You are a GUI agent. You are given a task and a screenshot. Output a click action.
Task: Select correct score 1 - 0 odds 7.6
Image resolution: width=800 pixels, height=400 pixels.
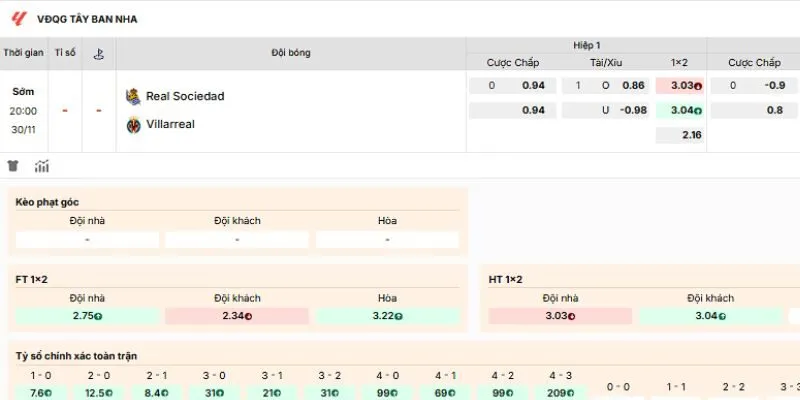pyautogui.click(x=41, y=393)
